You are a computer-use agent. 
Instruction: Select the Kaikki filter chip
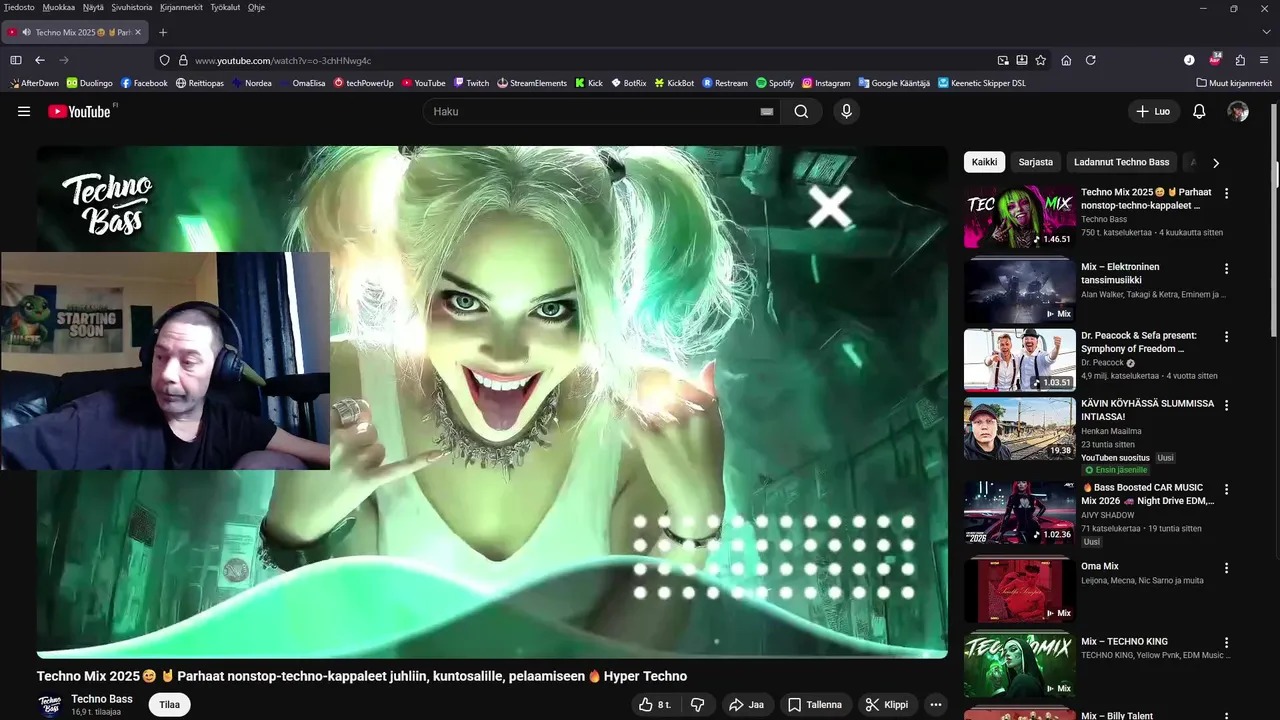pyautogui.click(x=984, y=162)
